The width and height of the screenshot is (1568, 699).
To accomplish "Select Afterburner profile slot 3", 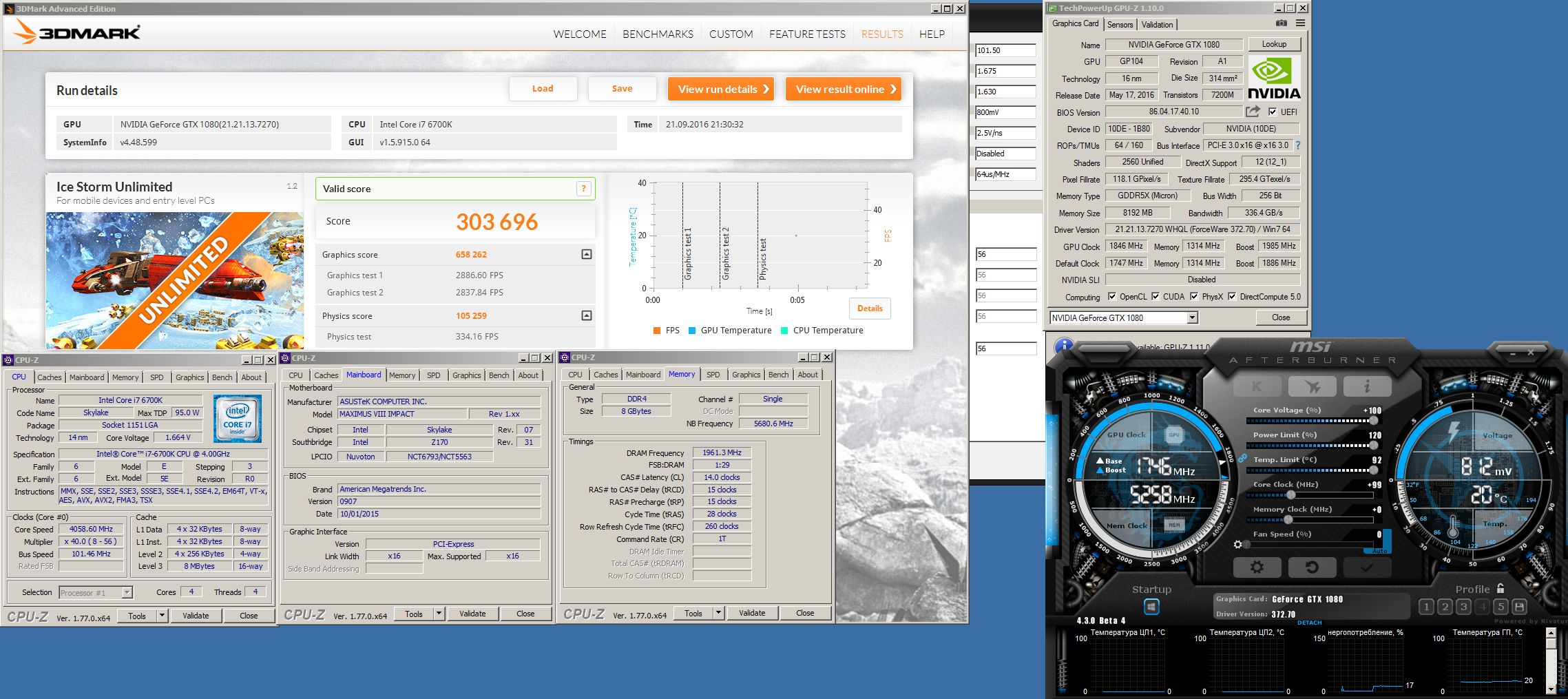I will 1463,607.
